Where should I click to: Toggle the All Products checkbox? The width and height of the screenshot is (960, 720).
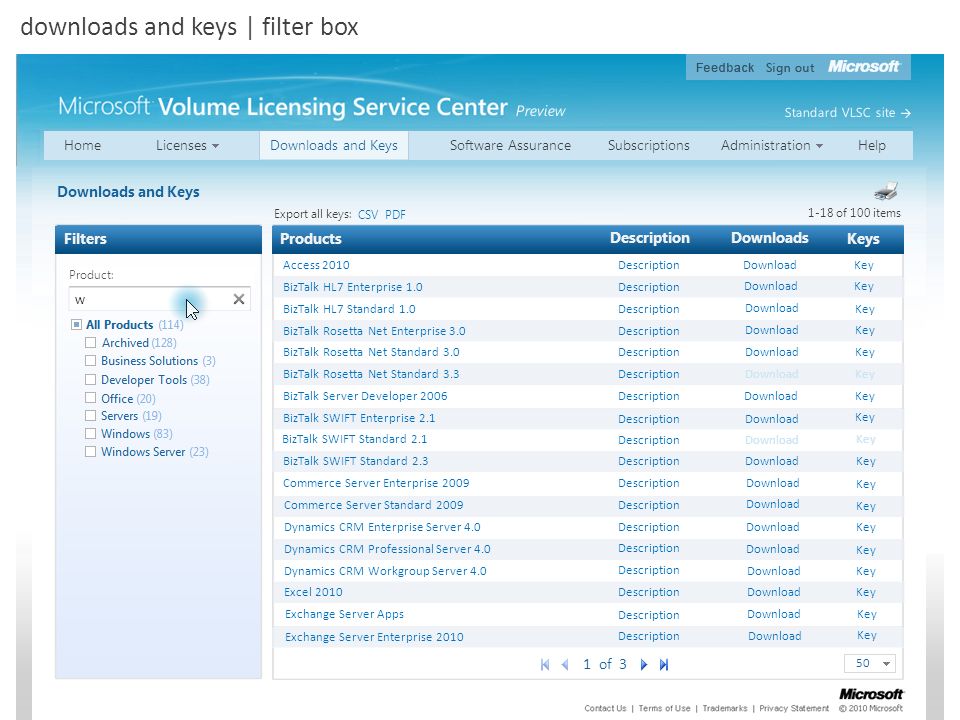pyautogui.click(x=76, y=324)
